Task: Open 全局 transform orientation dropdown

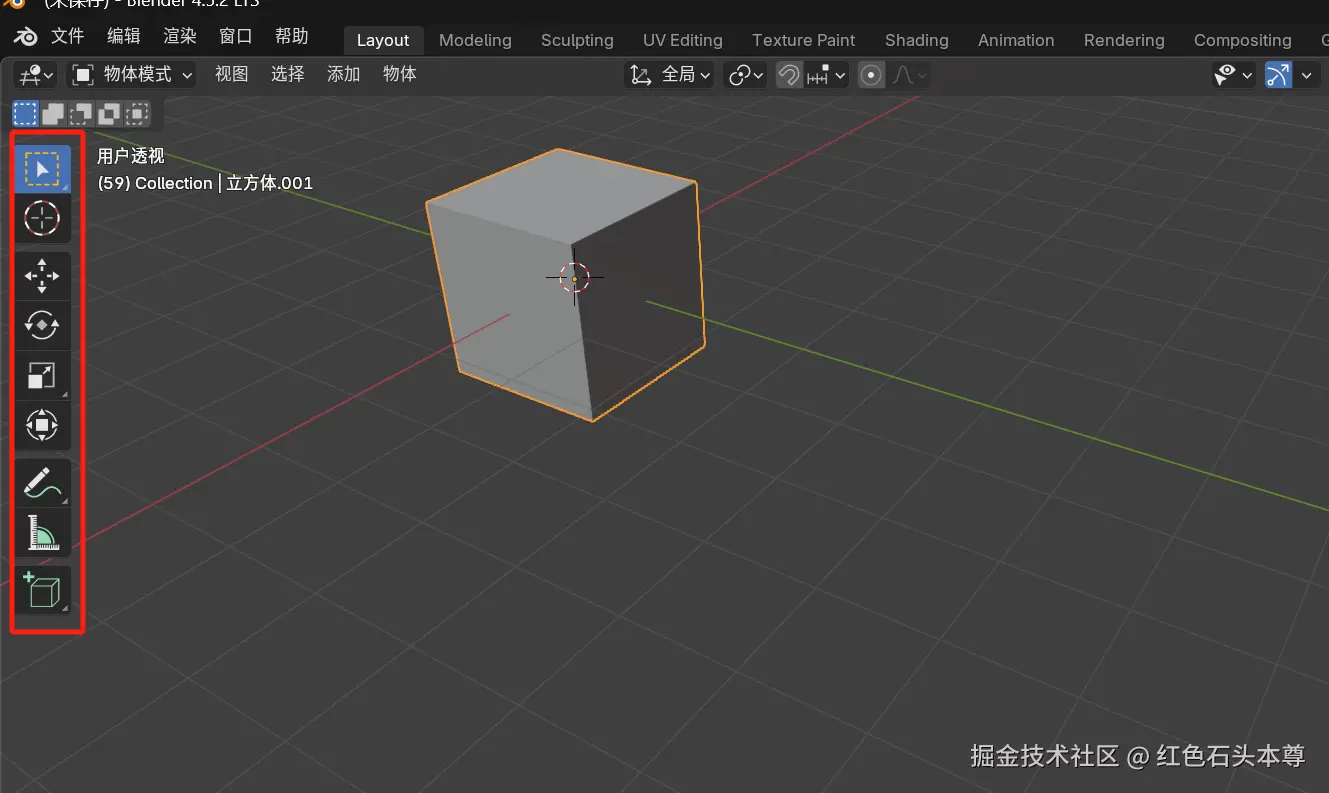Action: pos(669,75)
